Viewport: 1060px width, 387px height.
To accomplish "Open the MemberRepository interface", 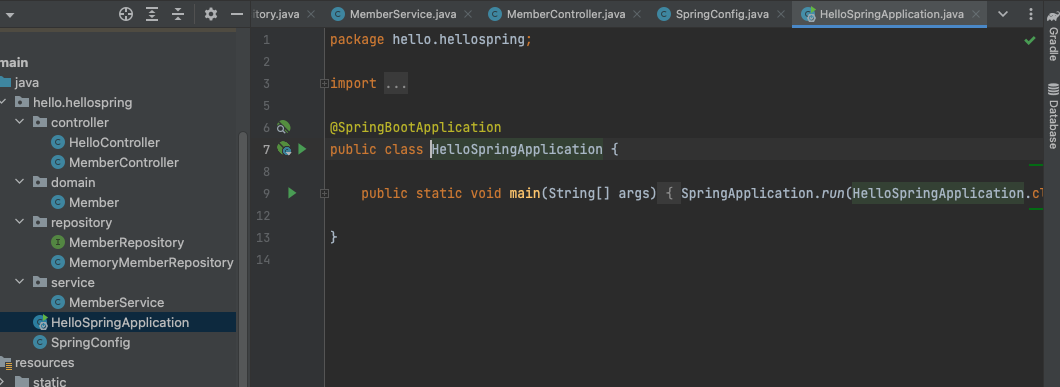I will coord(126,243).
